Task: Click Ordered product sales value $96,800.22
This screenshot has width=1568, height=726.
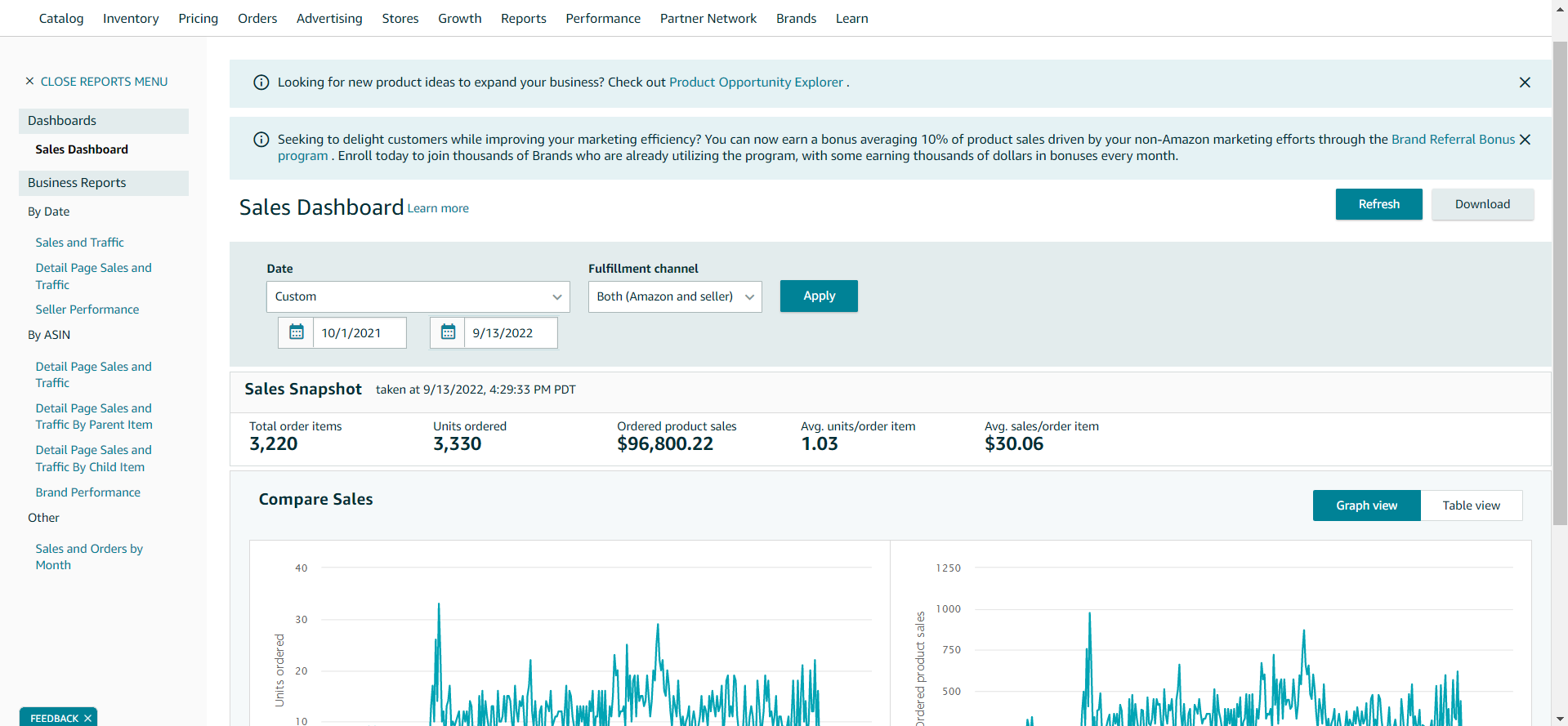Action: pyautogui.click(x=665, y=444)
